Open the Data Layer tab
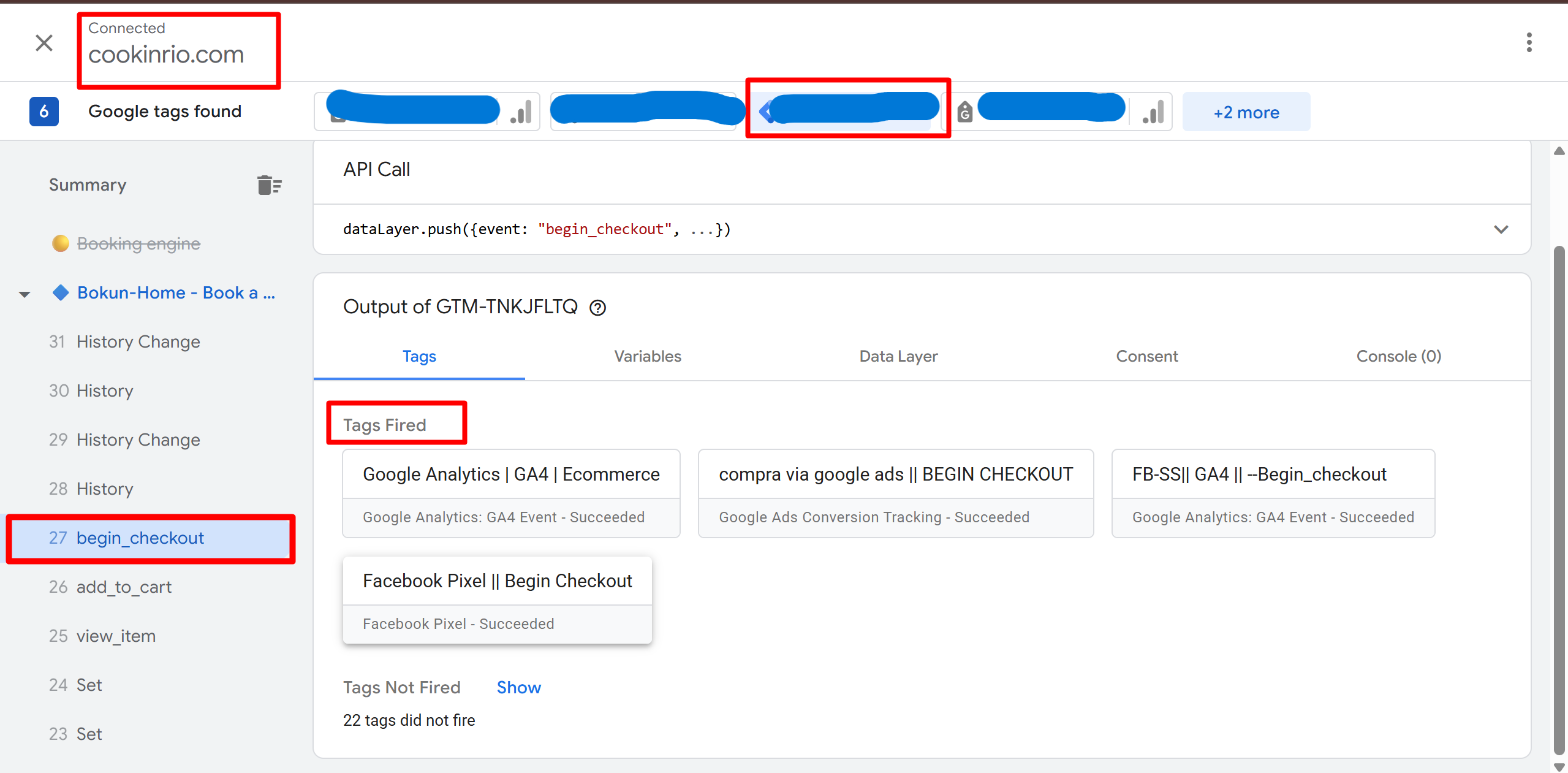1568x773 pixels. [898, 356]
